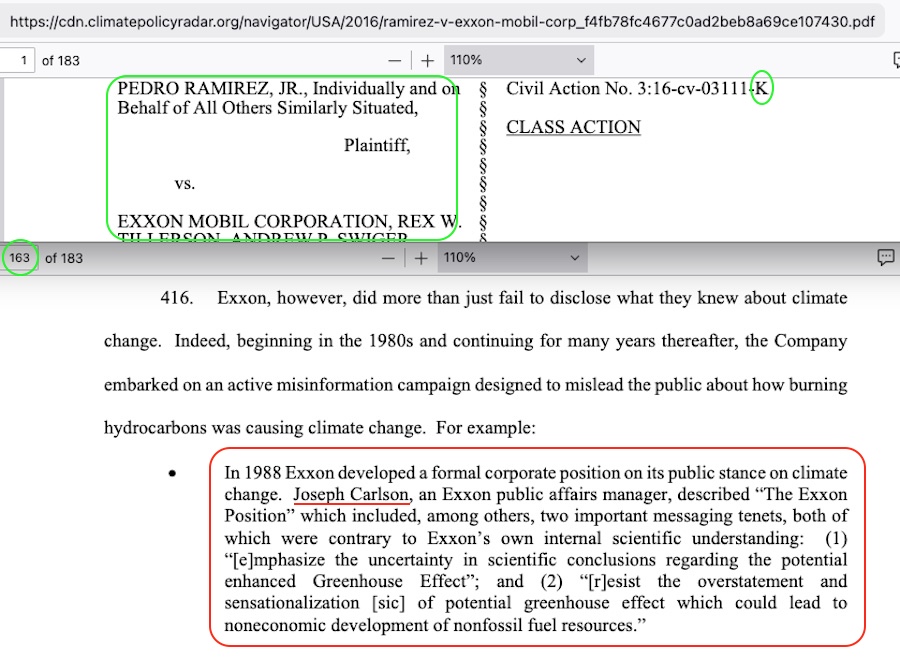Click paragraph number 416
The image size is (900, 658).
176,298
